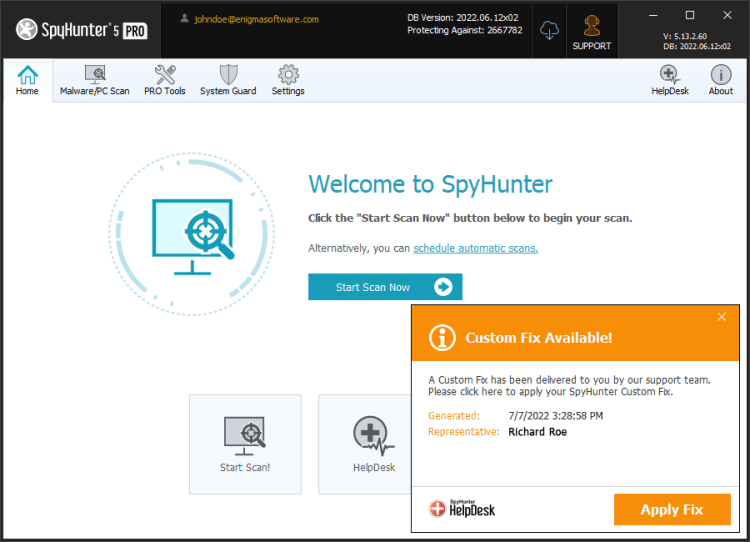The image size is (750, 542).
Task: Click the SpyHunter 5 PRO logo
Action: [81, 30]
